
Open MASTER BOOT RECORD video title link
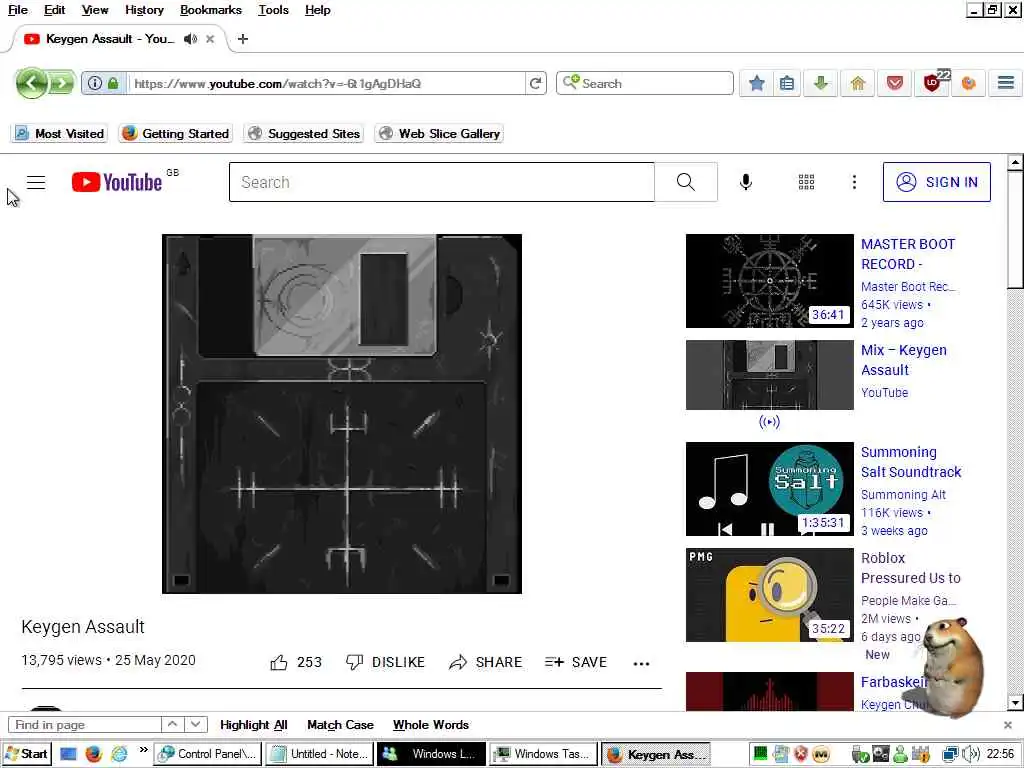point(908,254)
